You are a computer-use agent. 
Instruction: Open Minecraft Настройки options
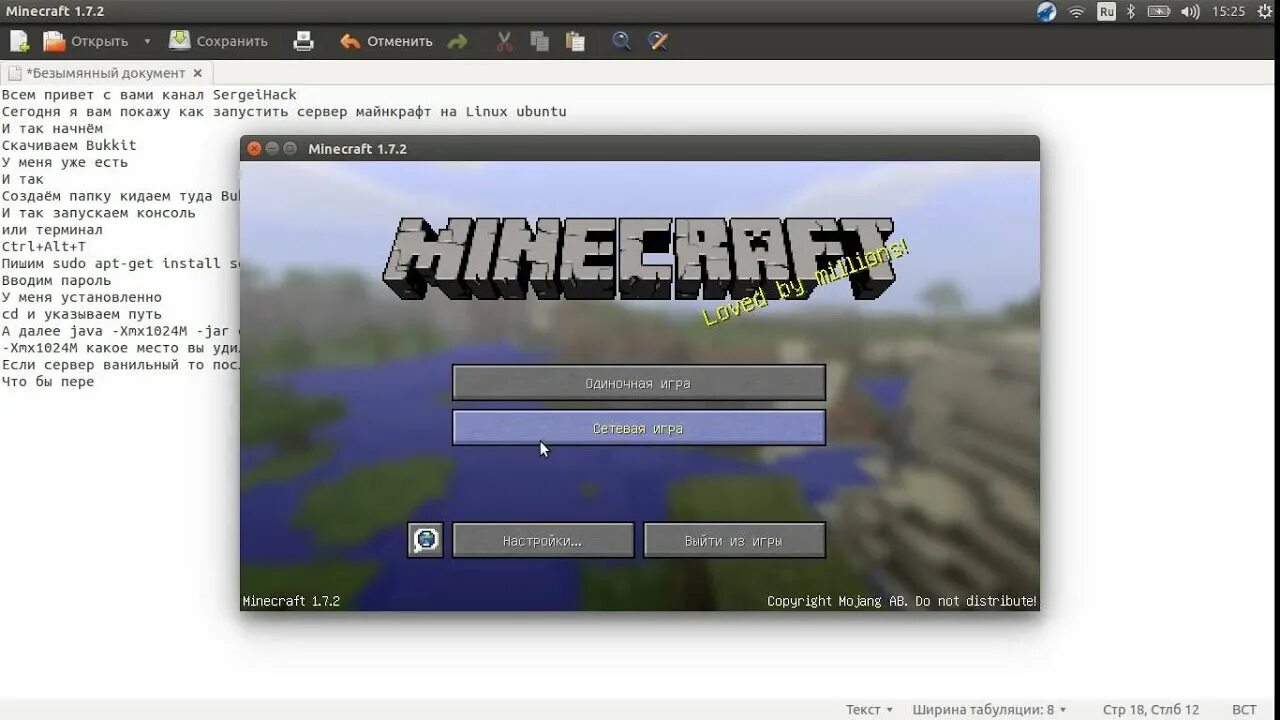[x=543, y=541]
